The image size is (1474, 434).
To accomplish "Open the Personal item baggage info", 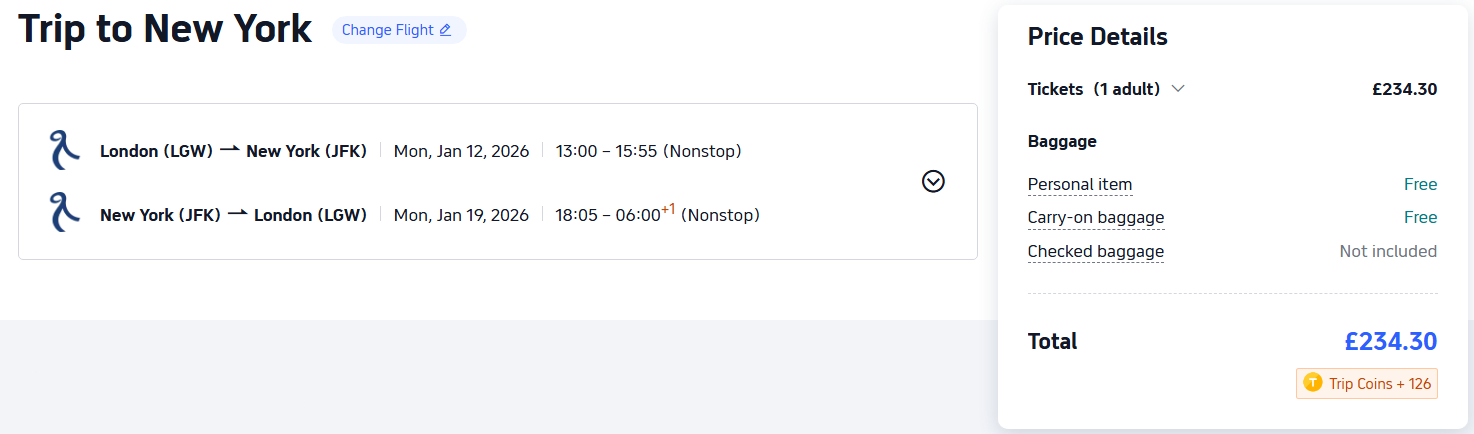I will coord(1080,185).
